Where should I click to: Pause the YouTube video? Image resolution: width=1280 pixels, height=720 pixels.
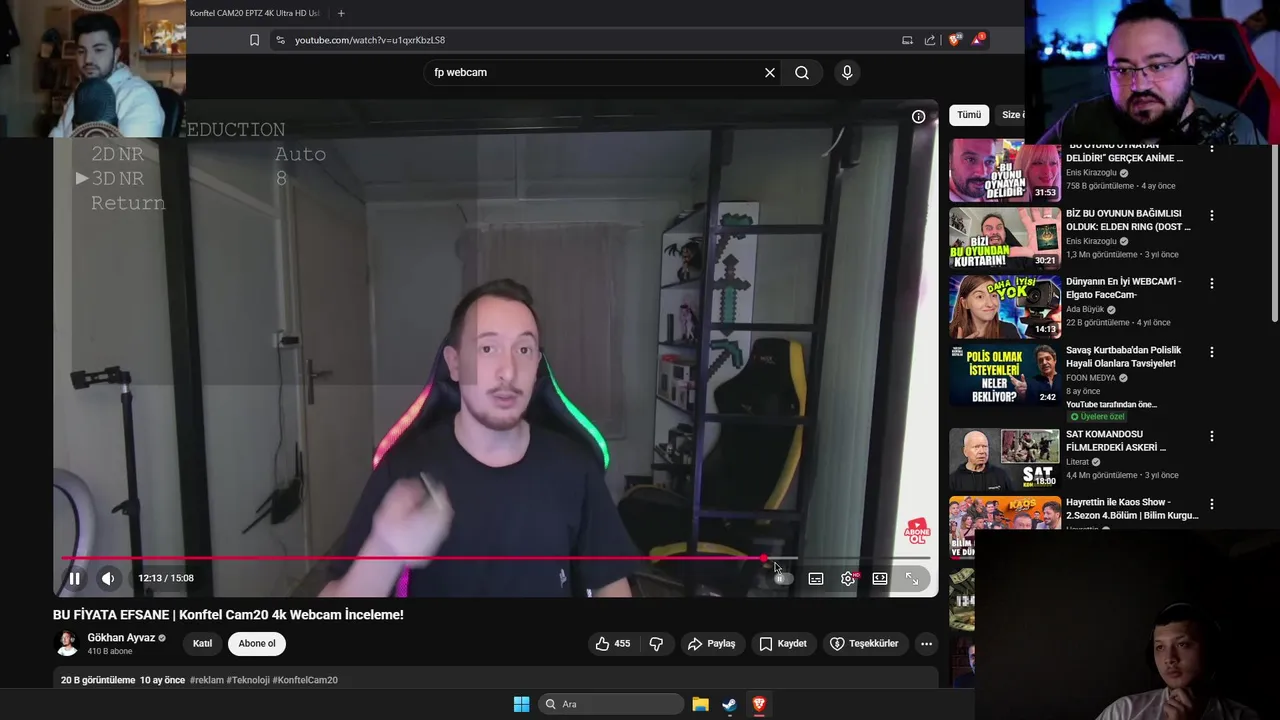click(x=74, y=578)
